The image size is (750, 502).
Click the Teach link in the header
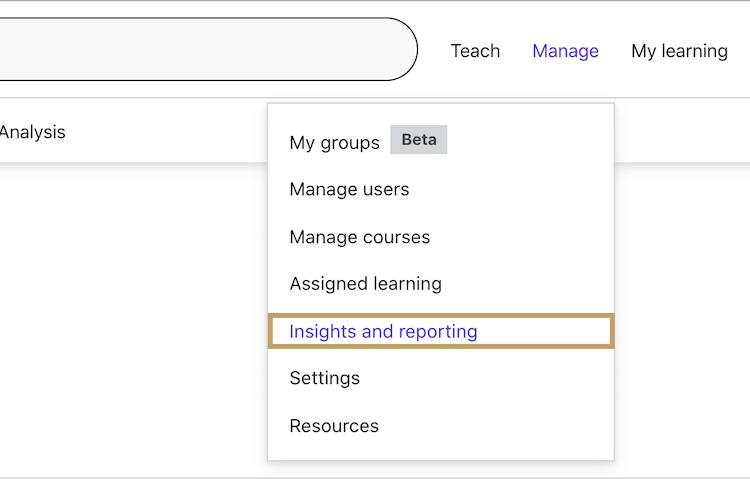click(x=475, y=51)
